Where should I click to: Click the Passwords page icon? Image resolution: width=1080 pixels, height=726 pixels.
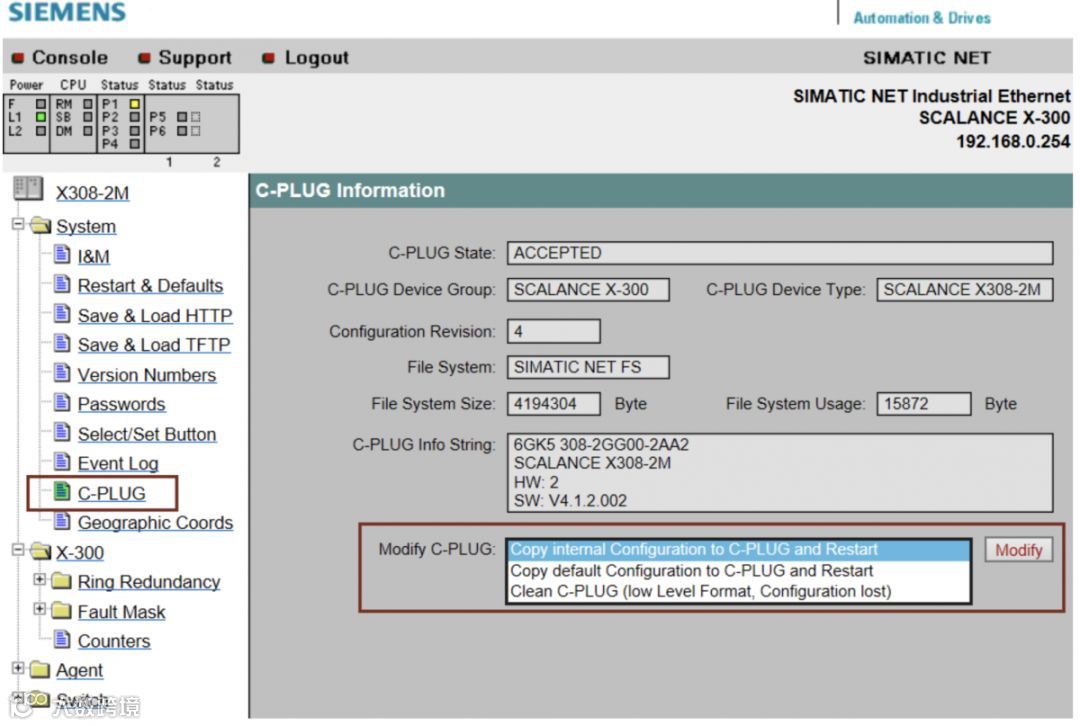click(63, 403)
